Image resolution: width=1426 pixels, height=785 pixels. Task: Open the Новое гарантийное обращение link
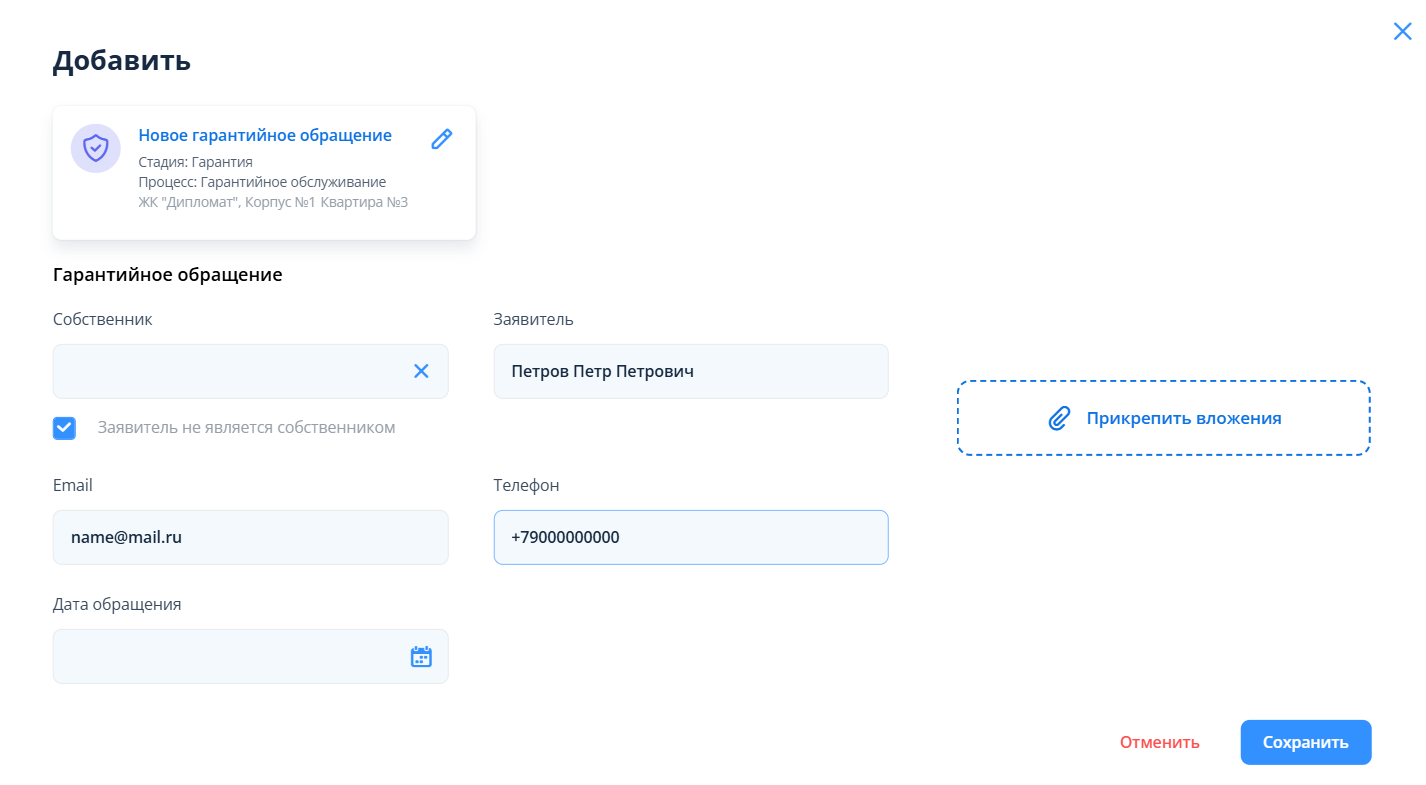point(265,135)
